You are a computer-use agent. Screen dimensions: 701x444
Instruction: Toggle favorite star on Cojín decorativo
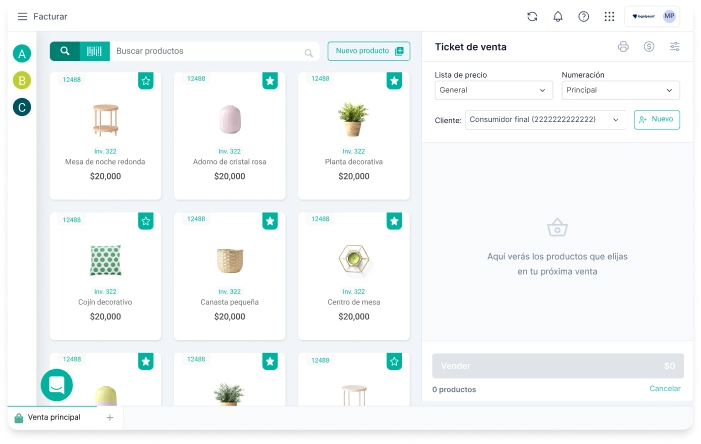coord(146,221)
